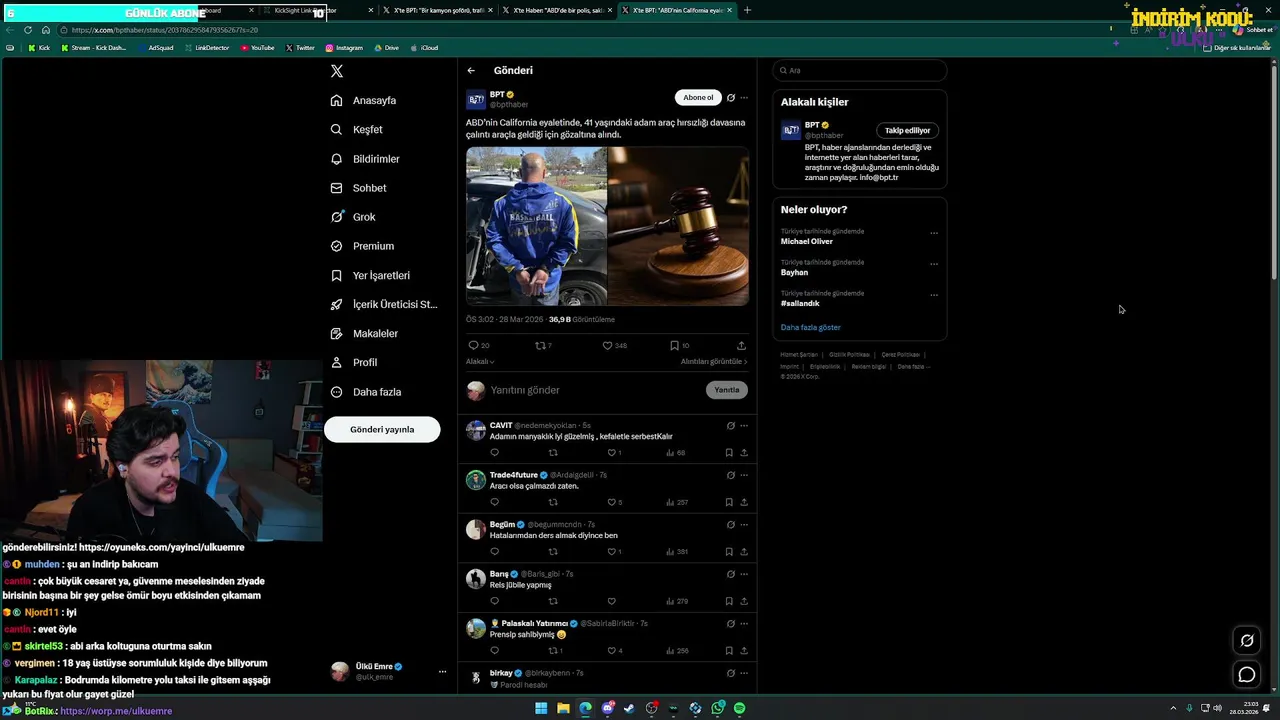Click the X logo in the sidebar
The height and width of the screenshot is (720, 1280).
337,71
